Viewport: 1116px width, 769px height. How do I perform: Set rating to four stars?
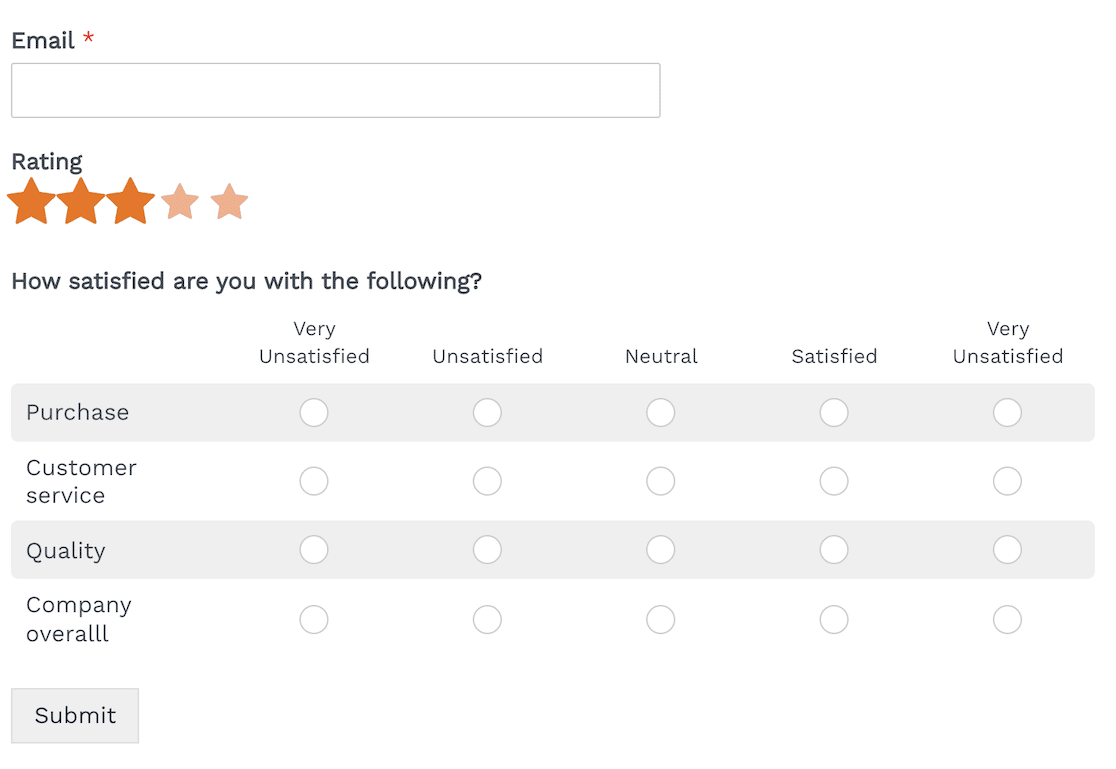coord(180,202)
